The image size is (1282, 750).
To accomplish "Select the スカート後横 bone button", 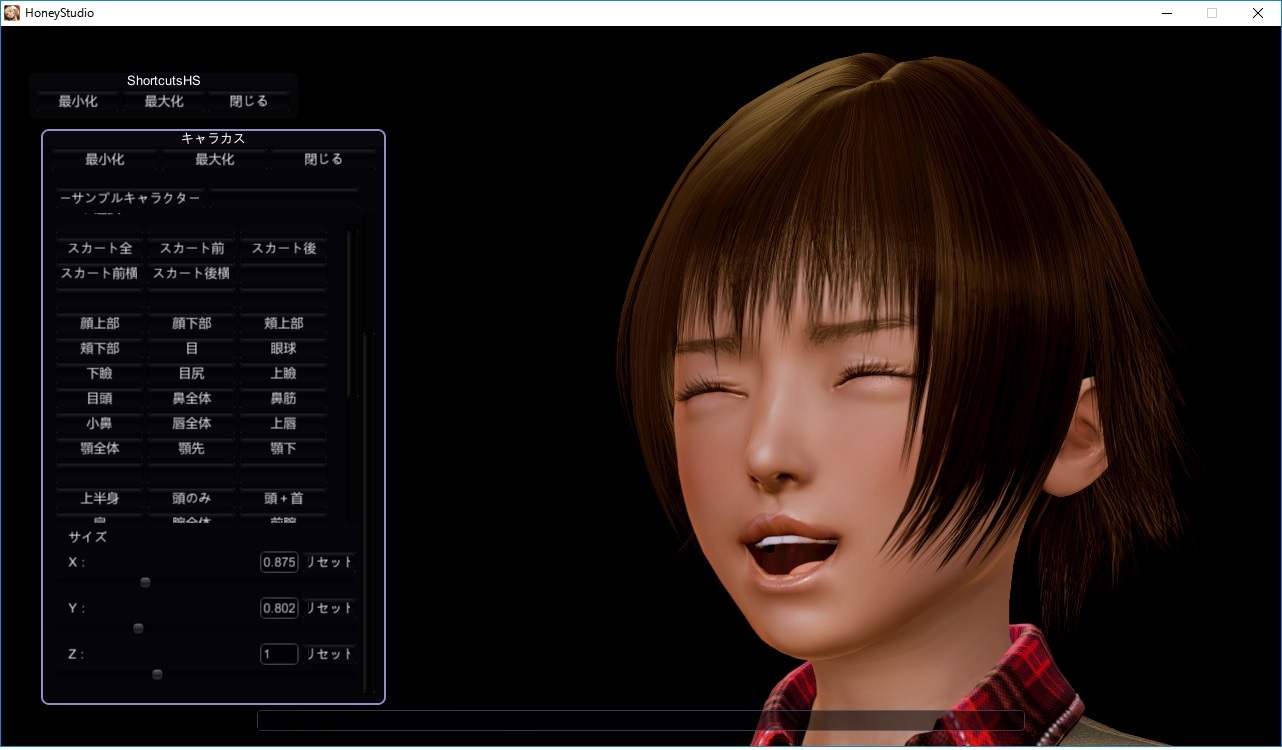I will (x=192, y=273).
